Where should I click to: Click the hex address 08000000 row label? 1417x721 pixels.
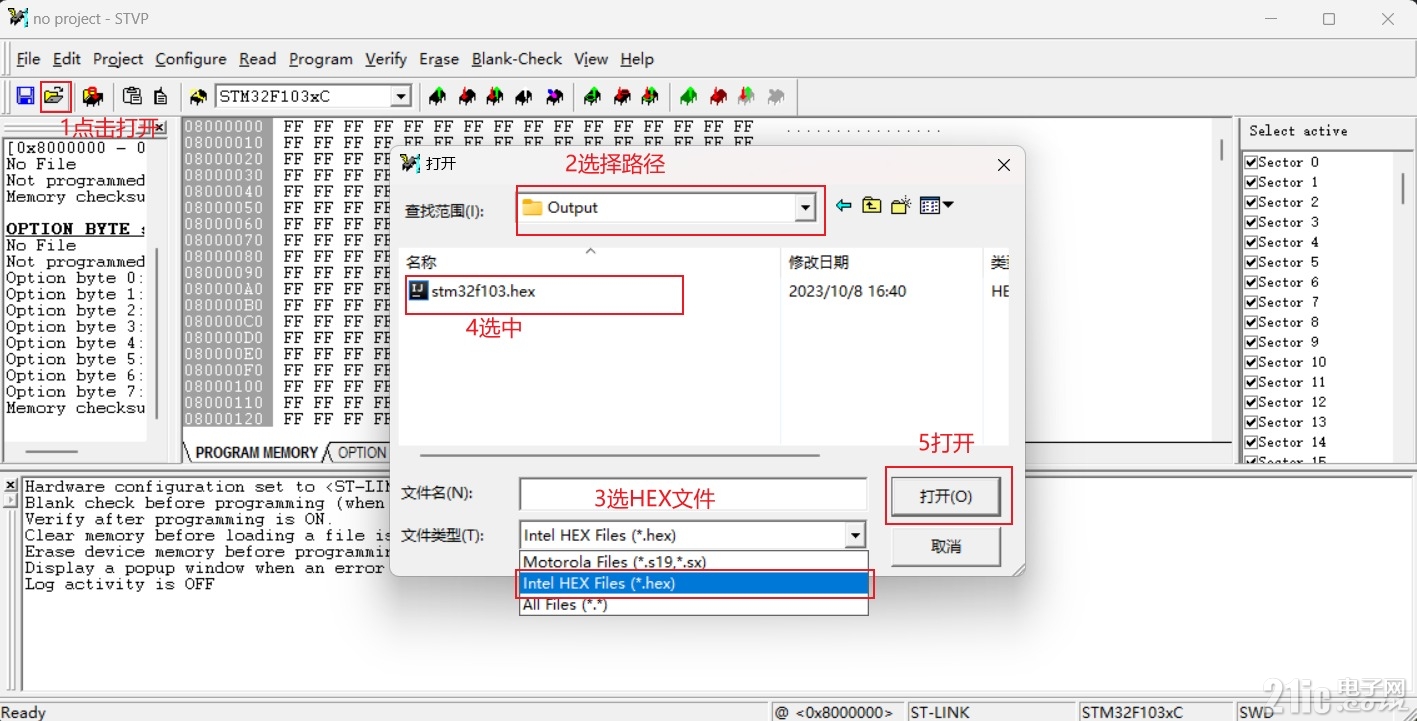(224, 127)
